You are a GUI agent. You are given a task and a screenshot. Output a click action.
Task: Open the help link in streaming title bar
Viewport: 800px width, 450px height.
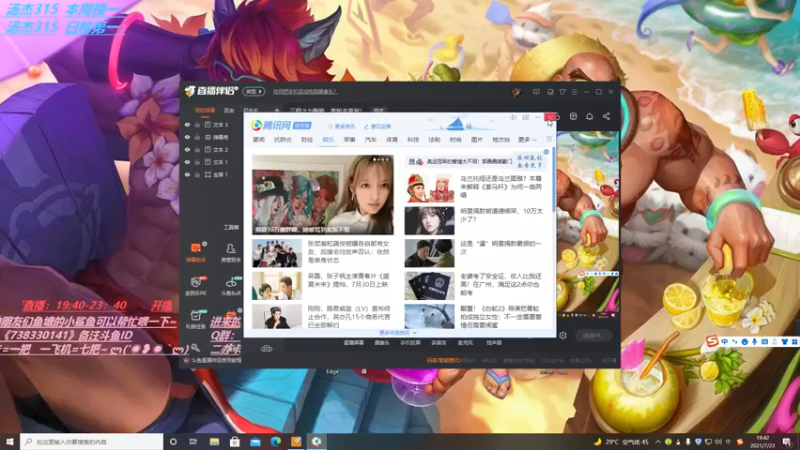[305, 92]
